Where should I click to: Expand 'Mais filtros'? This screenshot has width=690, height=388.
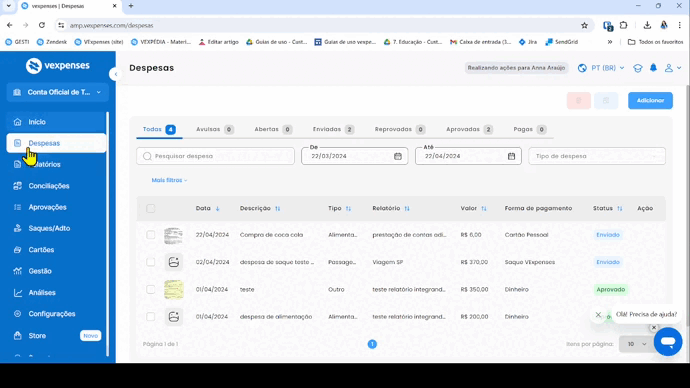tap(169, 180)
